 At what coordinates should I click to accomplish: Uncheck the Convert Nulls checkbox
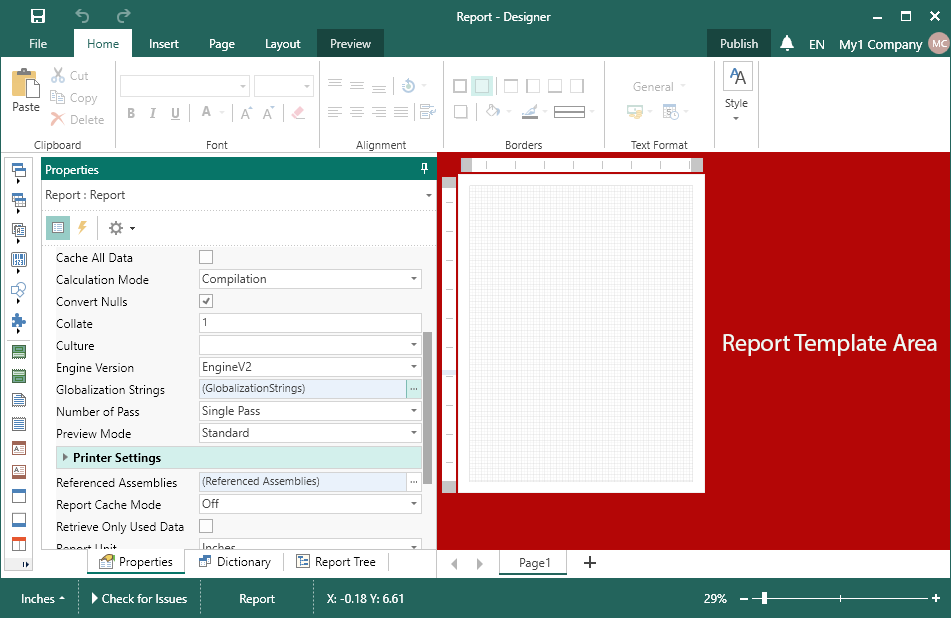[x=206, y=300]
